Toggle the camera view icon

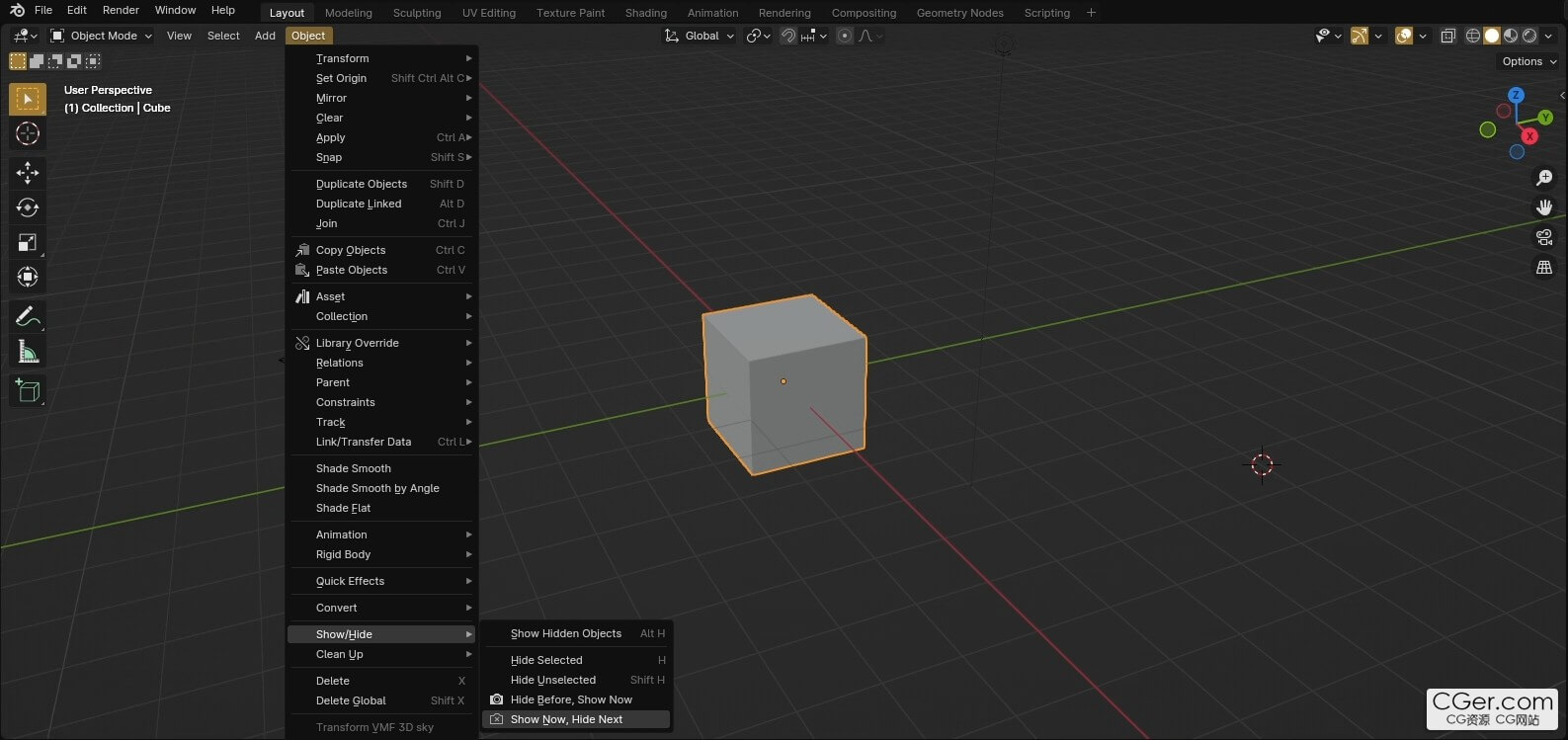pos(1544,237)
